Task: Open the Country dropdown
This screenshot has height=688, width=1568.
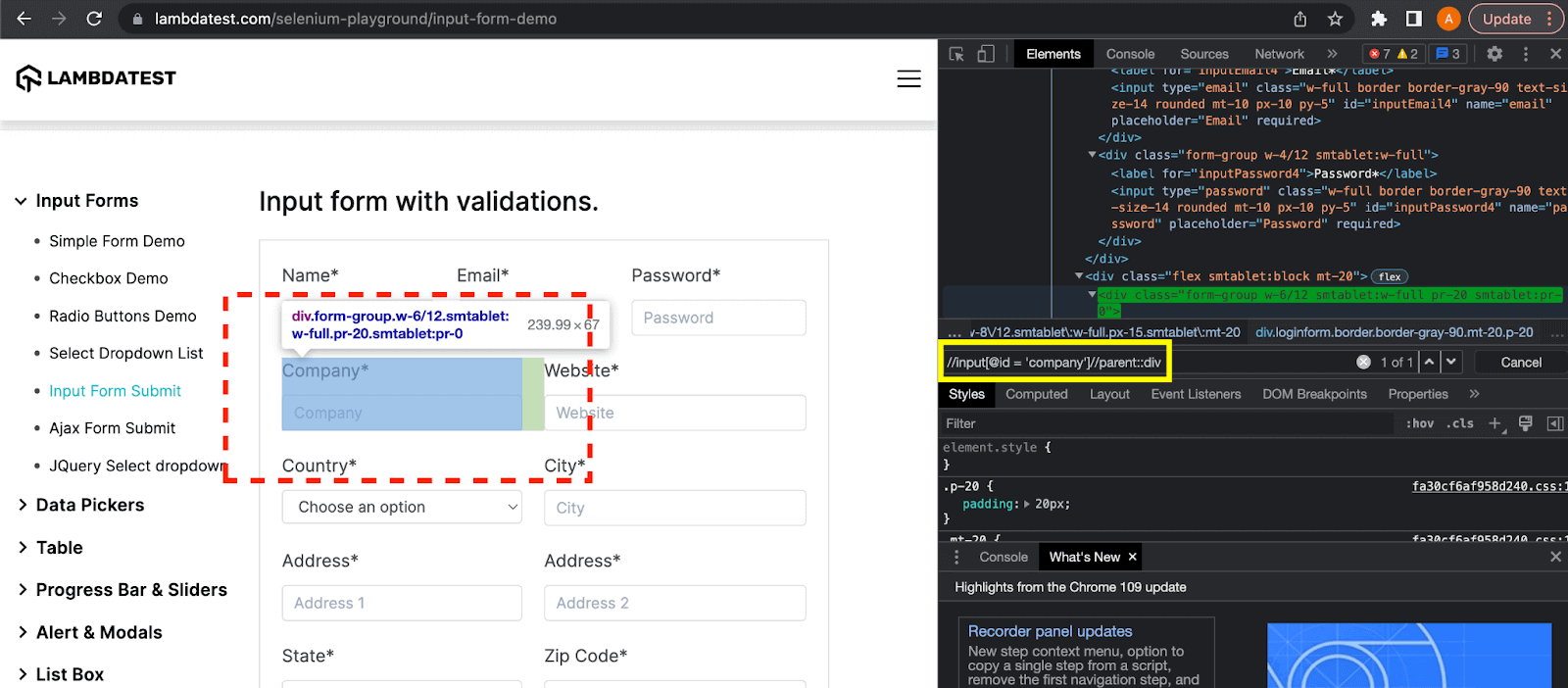Action: [402, 507]
